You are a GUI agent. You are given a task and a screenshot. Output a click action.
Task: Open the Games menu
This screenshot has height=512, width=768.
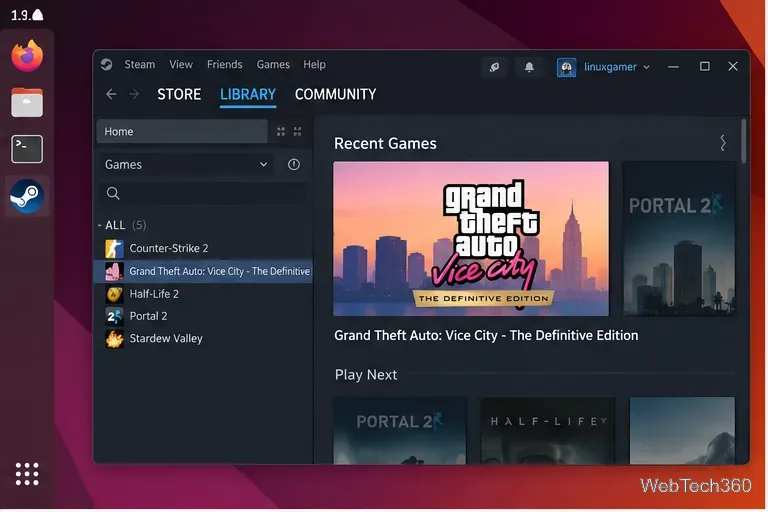click(273, 65)
